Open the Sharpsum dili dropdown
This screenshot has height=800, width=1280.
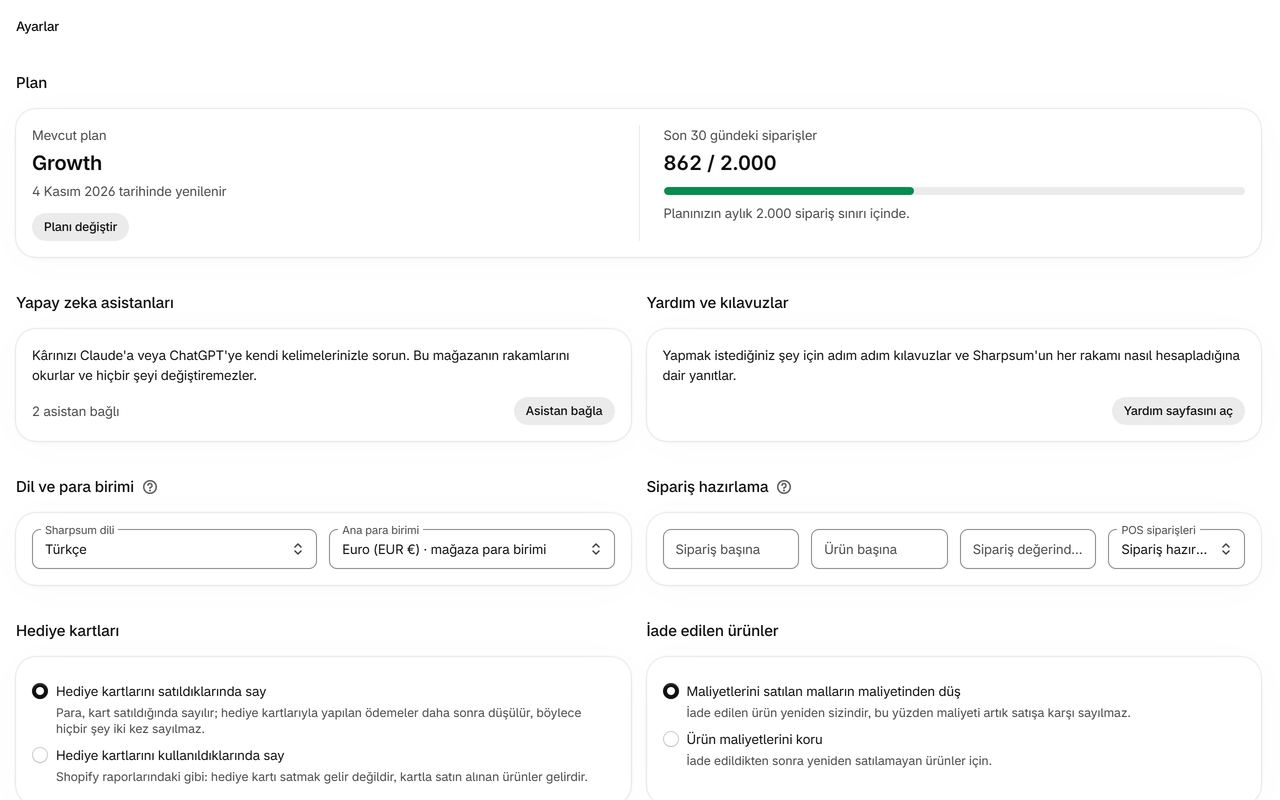point(174,549)
